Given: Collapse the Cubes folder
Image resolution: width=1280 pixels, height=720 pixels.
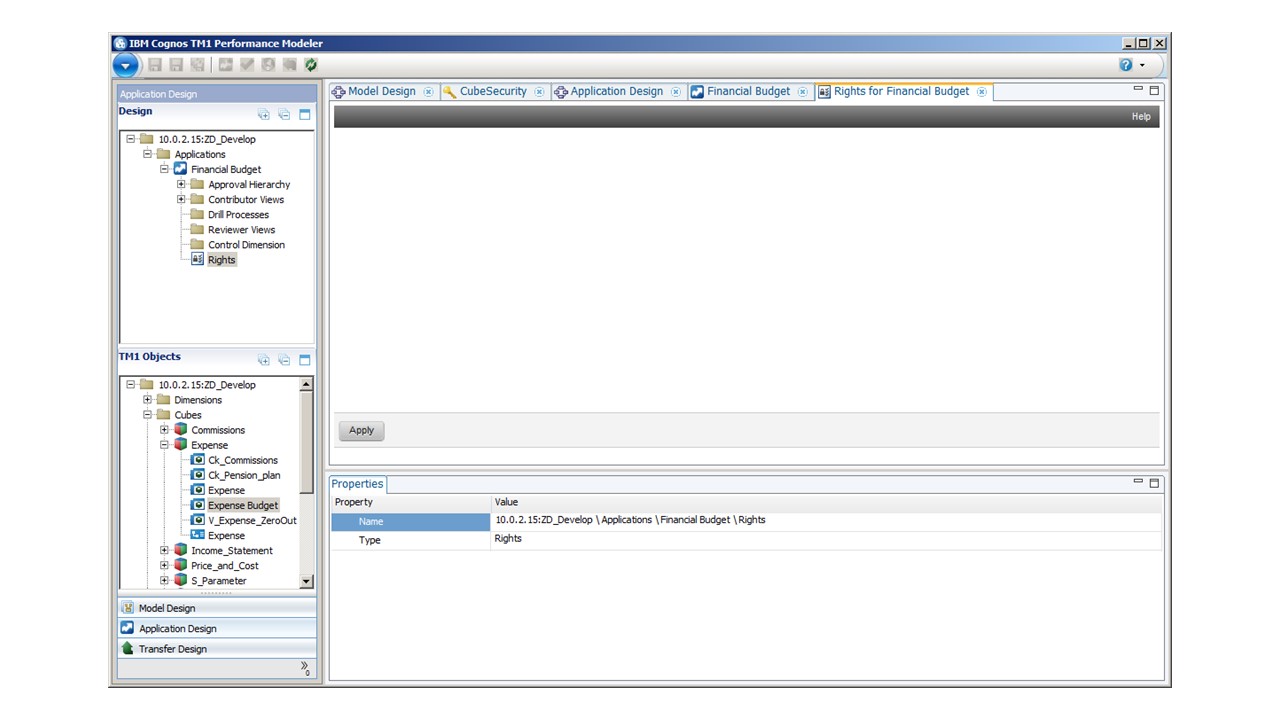Looking at the screenshot, I should [148, 415].
